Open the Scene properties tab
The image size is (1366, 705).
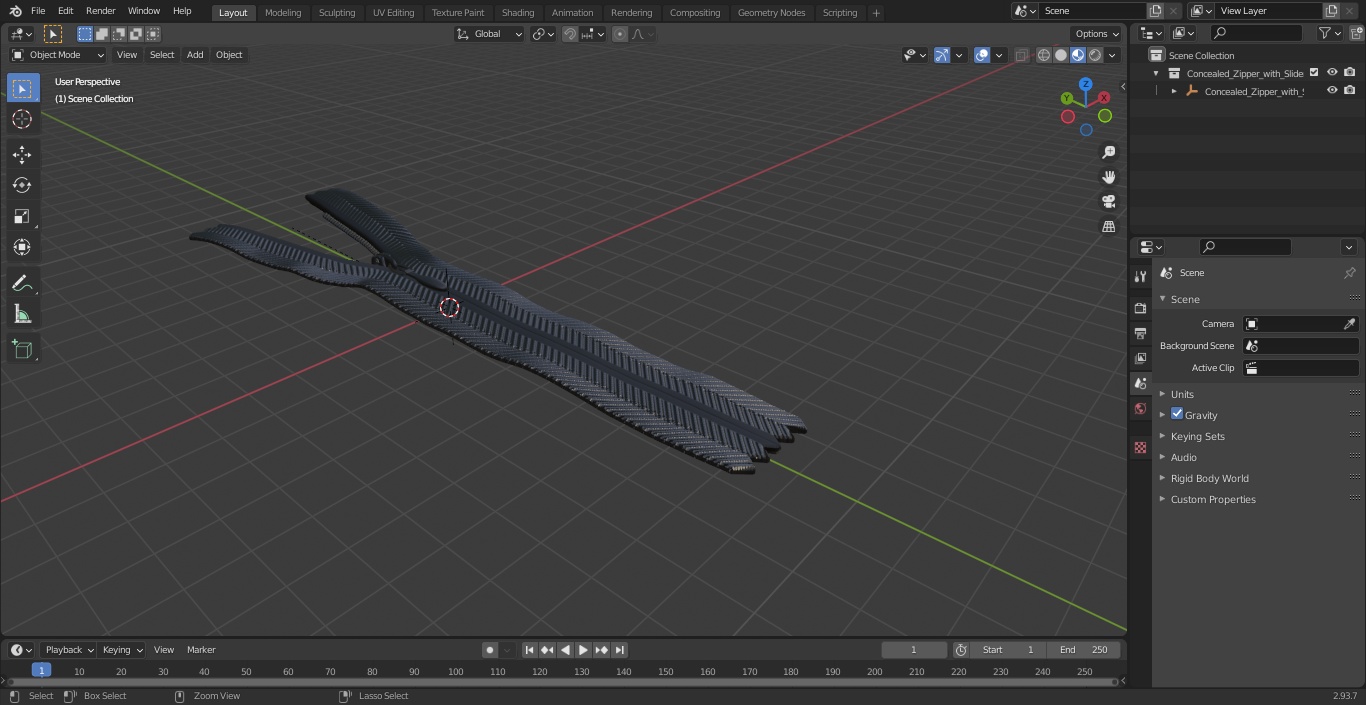(x=1140, y=383)
